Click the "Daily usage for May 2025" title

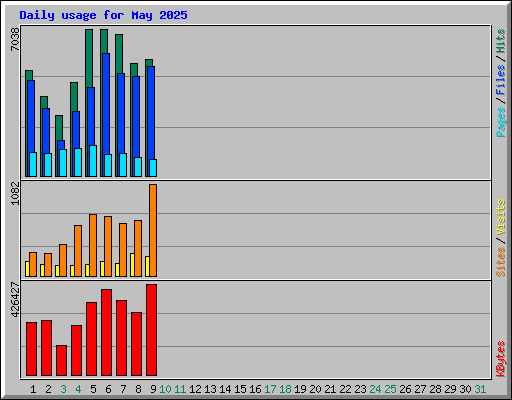[x=103, y=15]
